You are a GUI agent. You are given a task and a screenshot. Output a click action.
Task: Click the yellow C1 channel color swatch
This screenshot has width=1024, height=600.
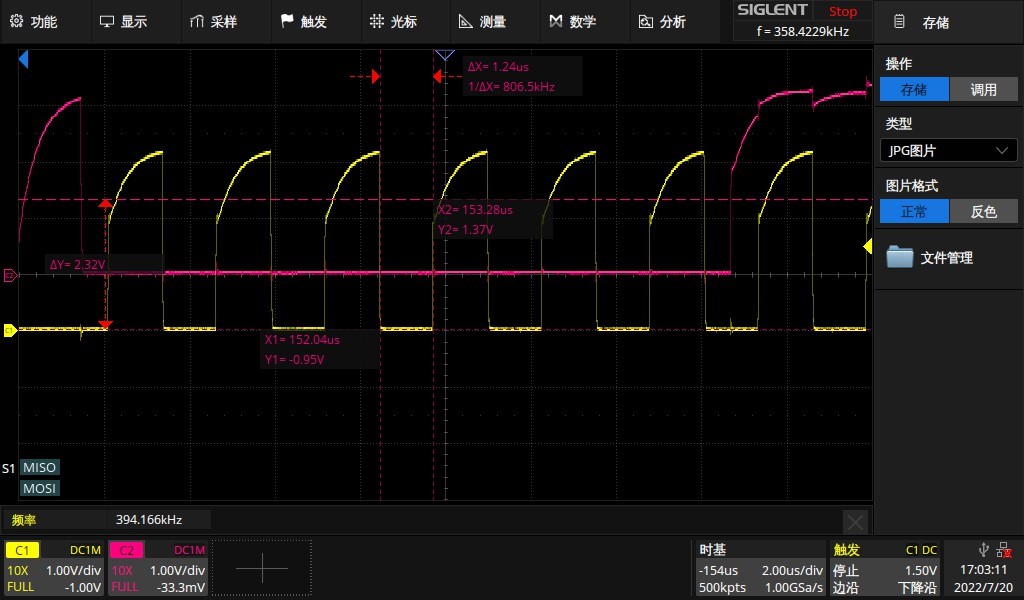(22, 549)
